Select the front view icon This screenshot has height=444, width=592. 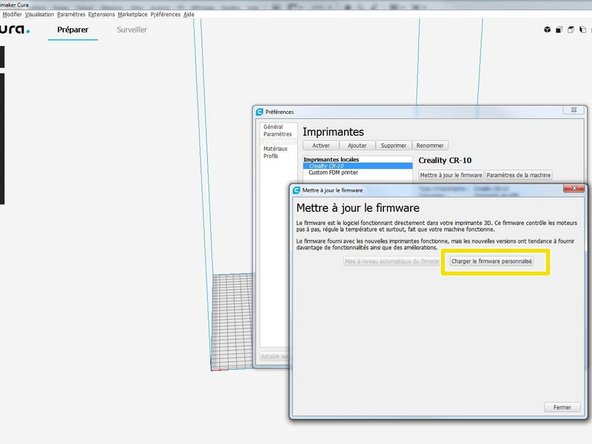[x=559, y=29]
